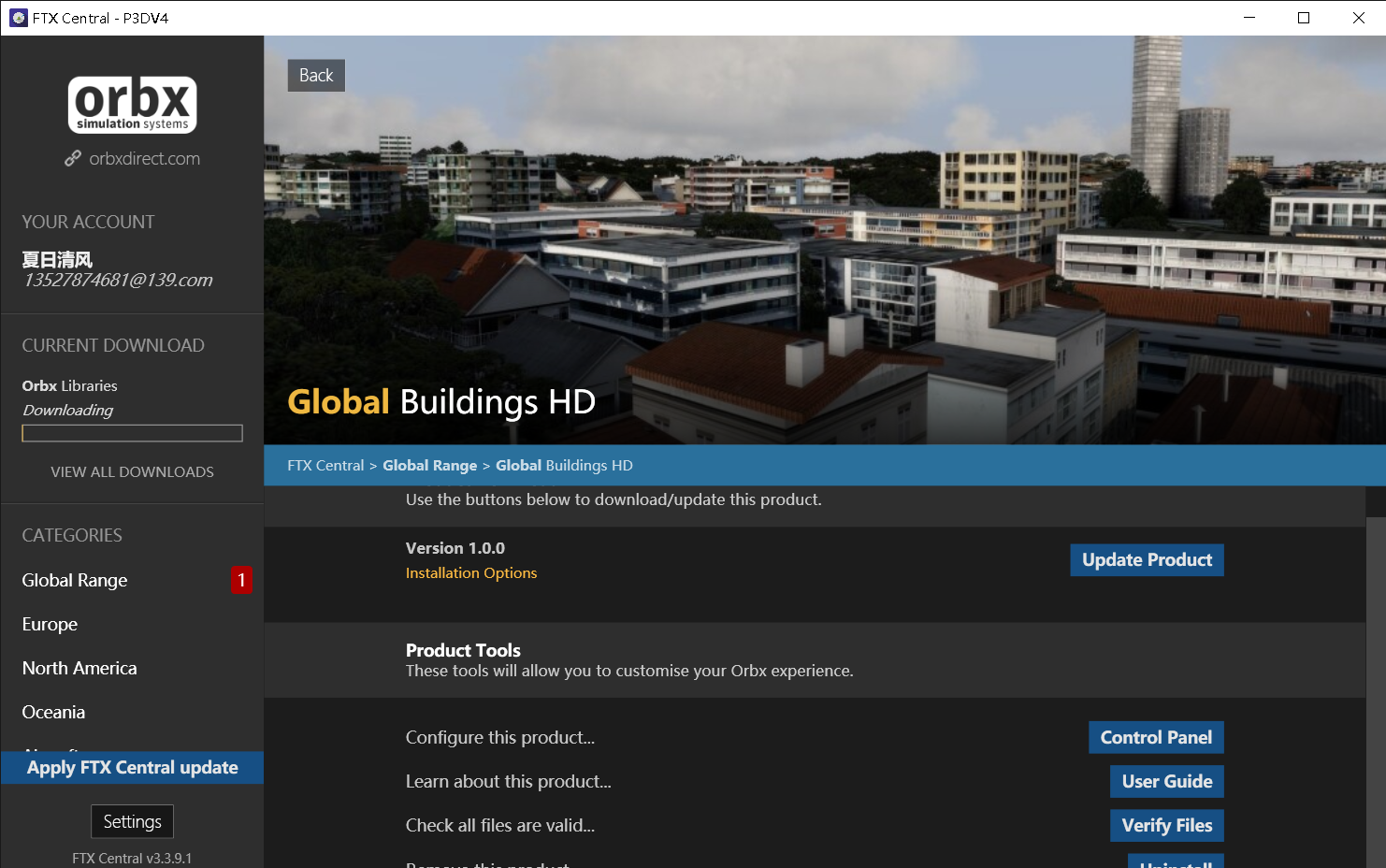Click the Global Buildings HD breadcrumb

coord(564,466)
